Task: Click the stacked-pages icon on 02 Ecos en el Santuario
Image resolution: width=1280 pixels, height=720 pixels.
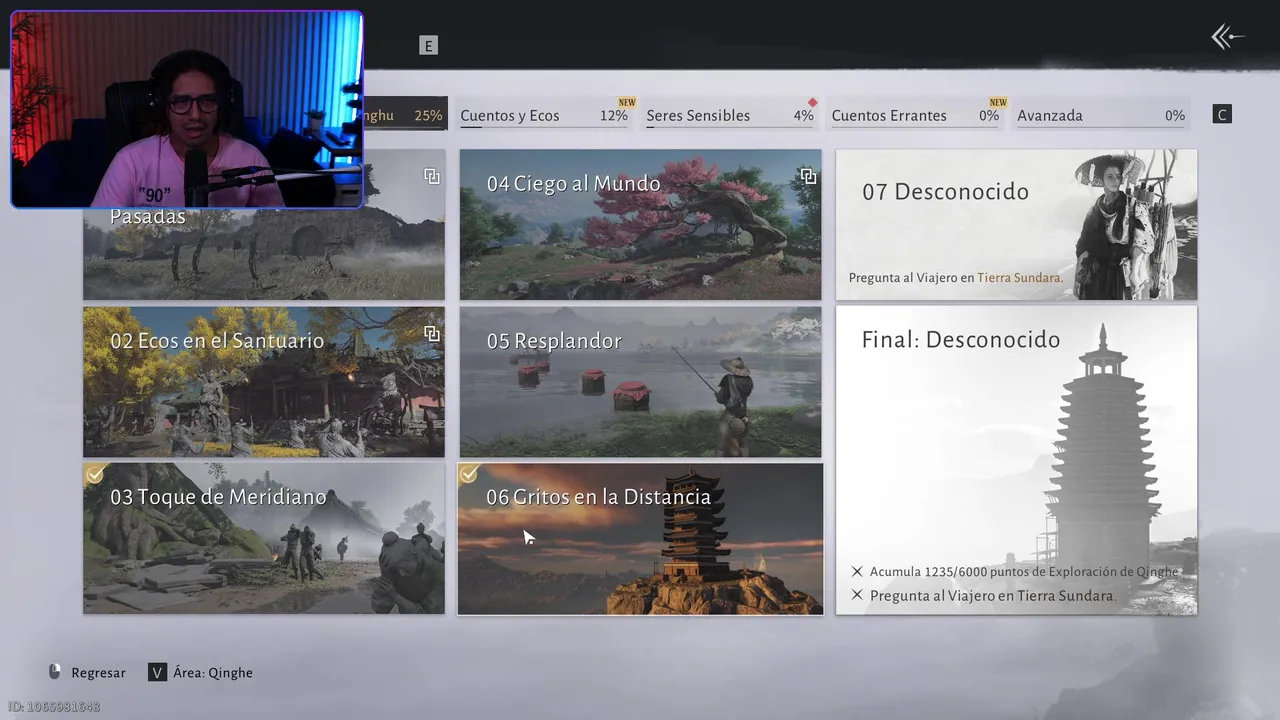Action: tap(431, 333)
